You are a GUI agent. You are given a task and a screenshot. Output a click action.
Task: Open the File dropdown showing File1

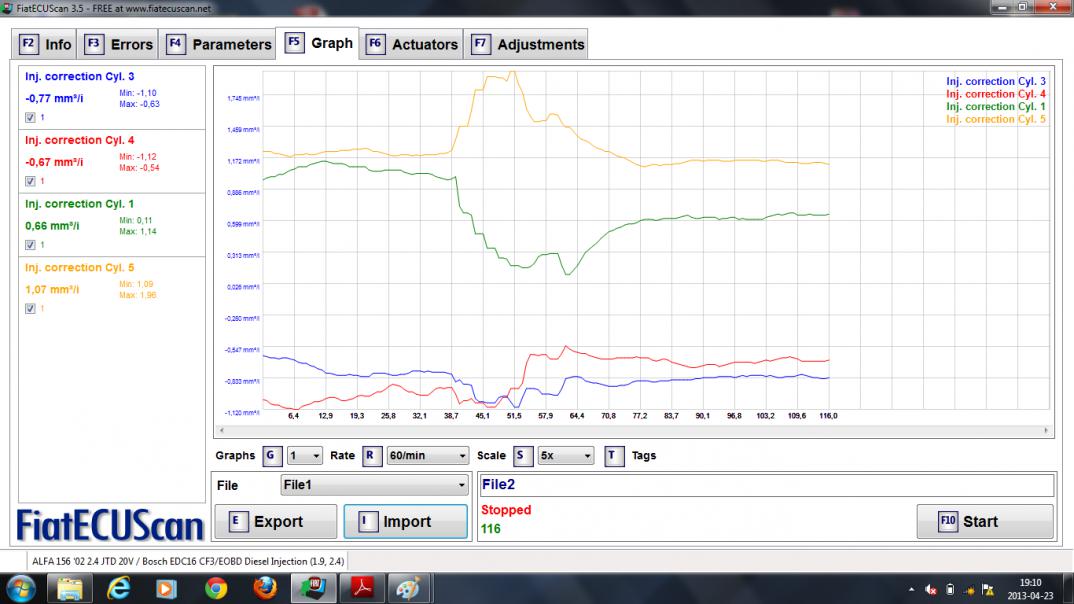coord(374,485)
